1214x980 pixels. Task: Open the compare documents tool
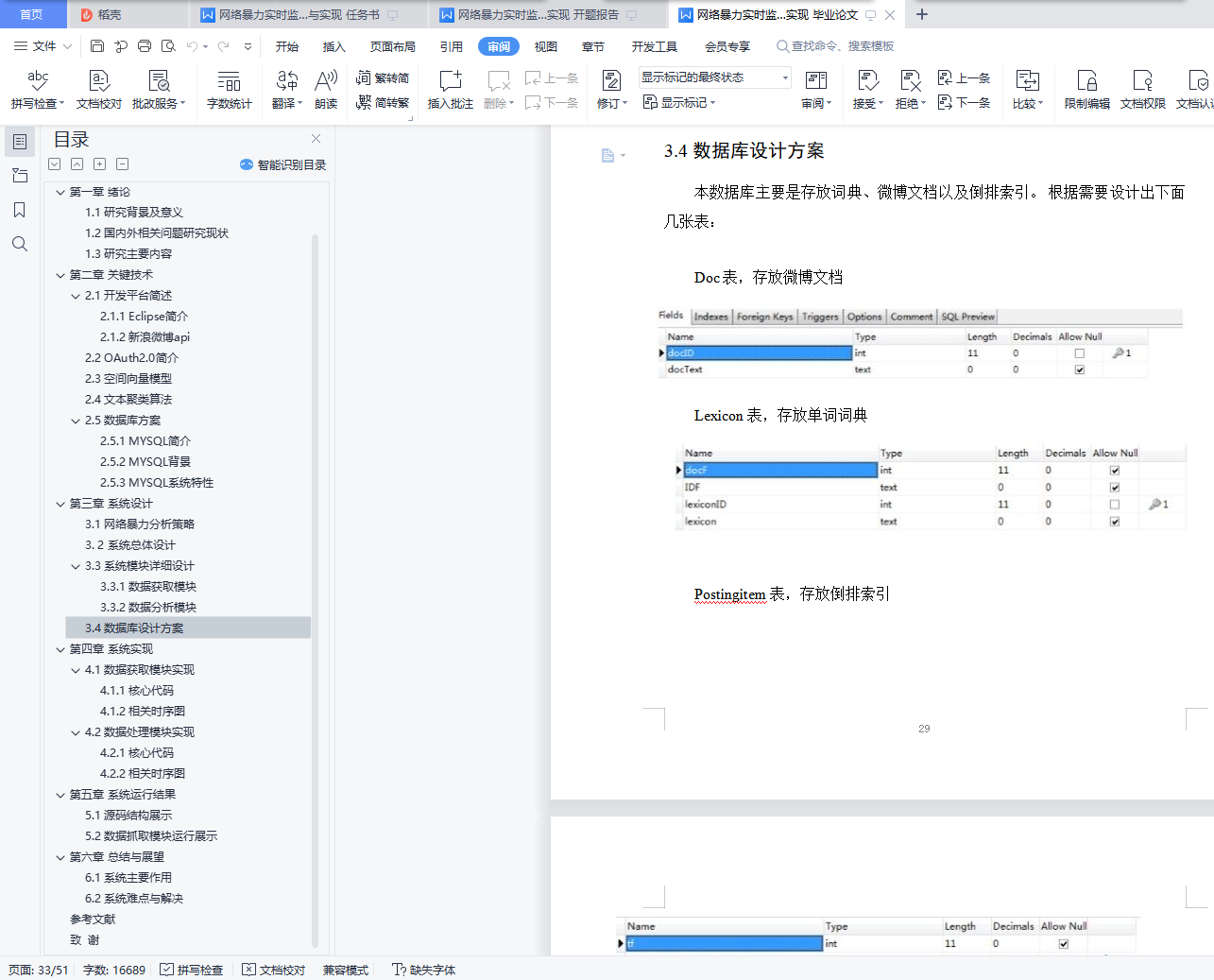(x=1028, y=90)
